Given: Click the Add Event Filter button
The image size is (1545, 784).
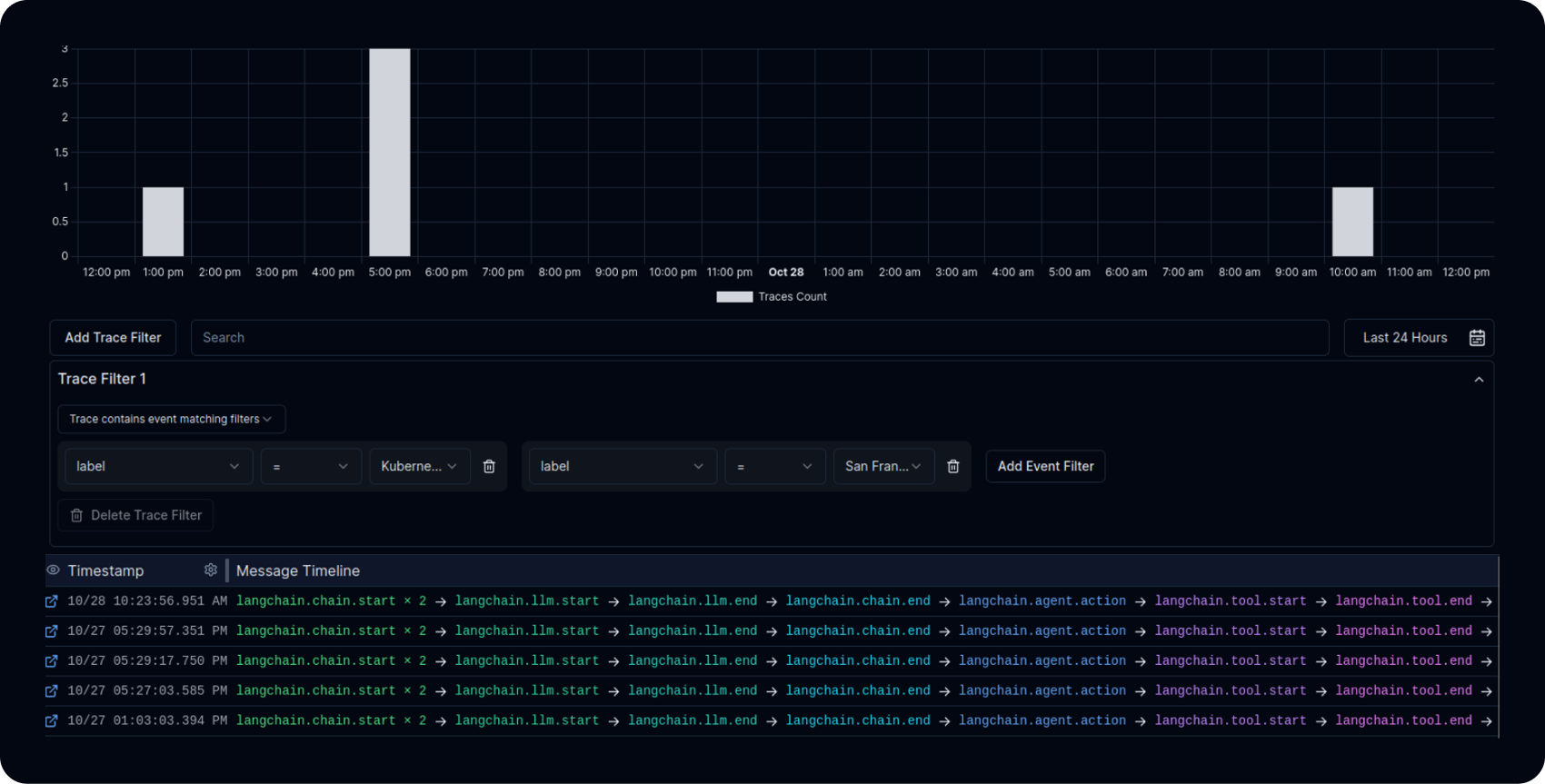Looking at the screenshot, I should tap(1045, 466).
